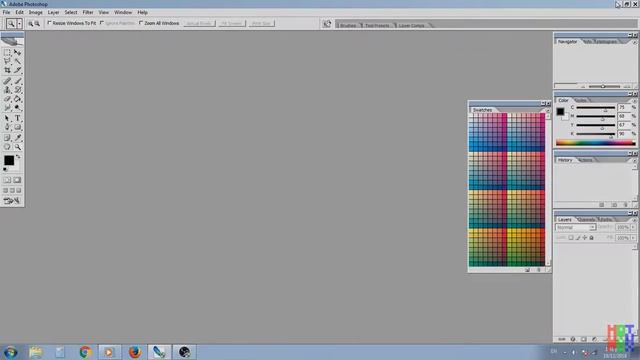
Task: Select the Rectangular Marquee tool
Action: tap(7, 52)
